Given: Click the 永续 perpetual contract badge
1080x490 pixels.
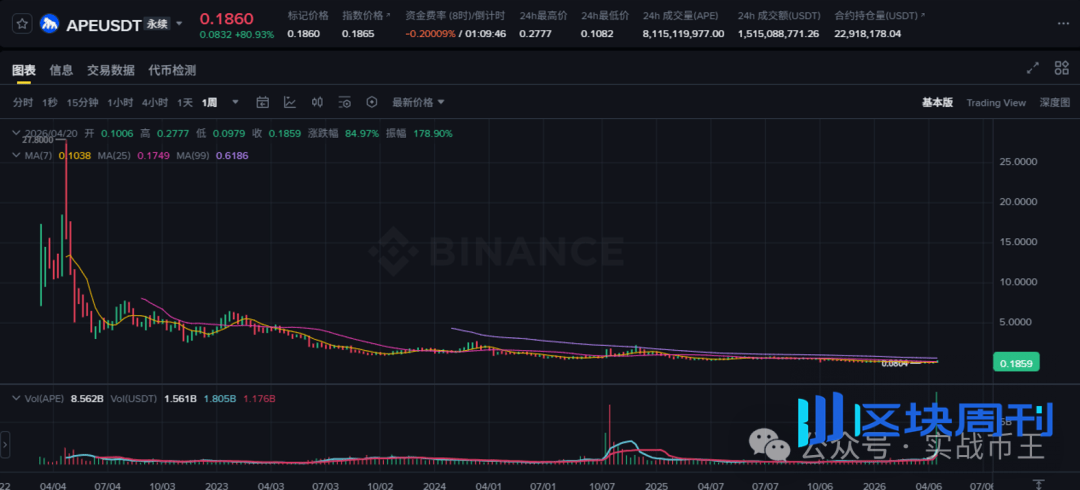Looking at the screenshot, I should (157, 24).
